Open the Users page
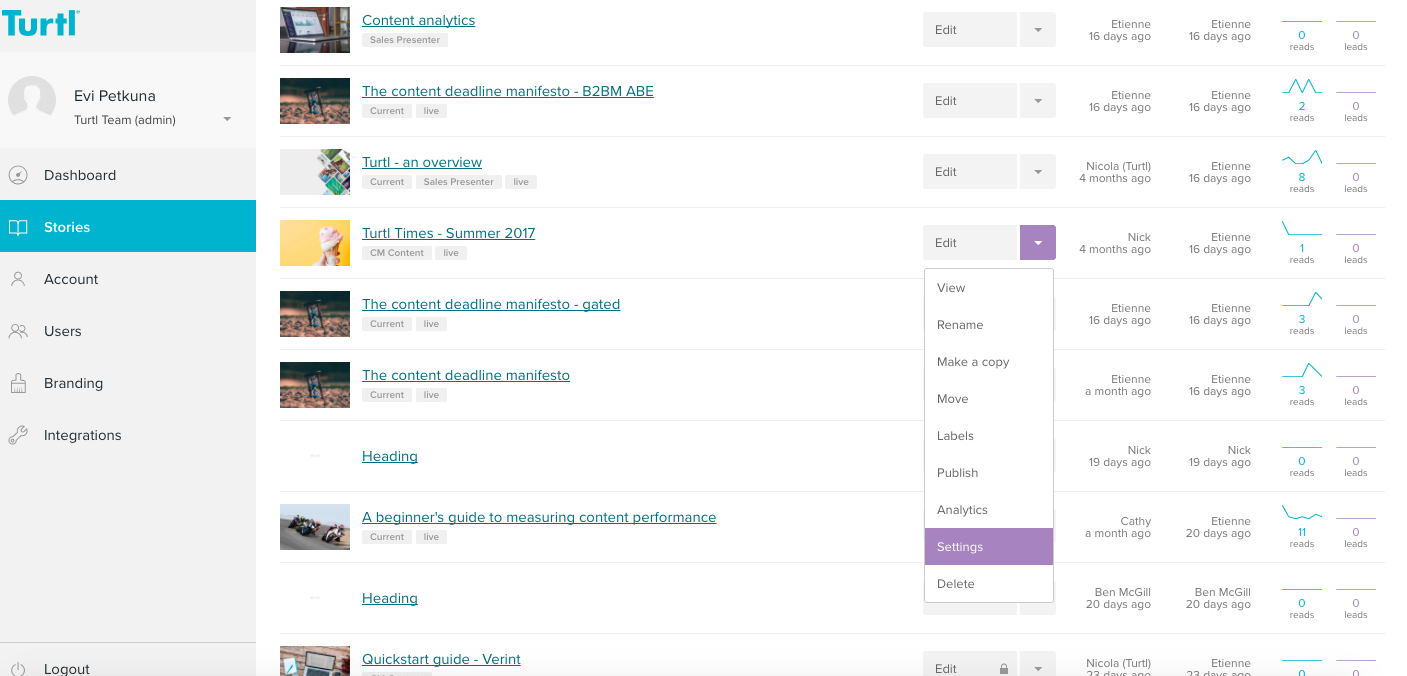 tap(128, 331)
